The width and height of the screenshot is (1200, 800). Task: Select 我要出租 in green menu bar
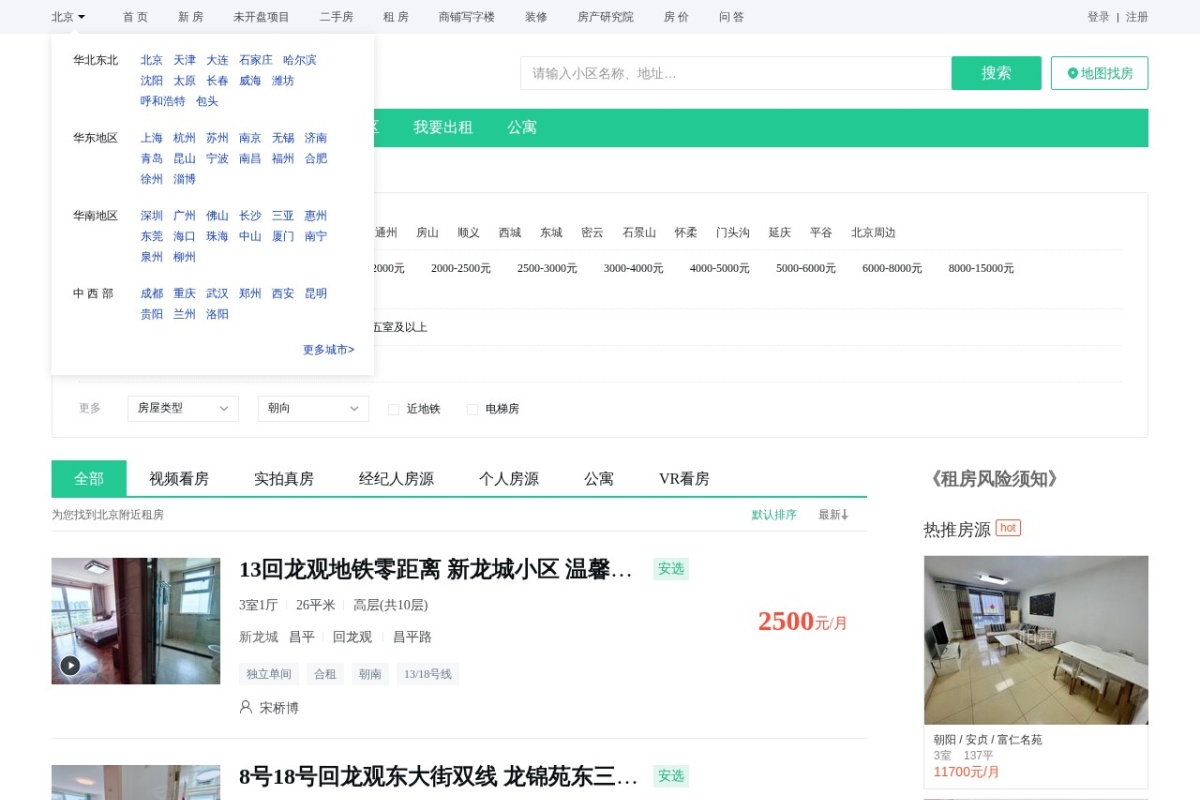pos(443,127)
